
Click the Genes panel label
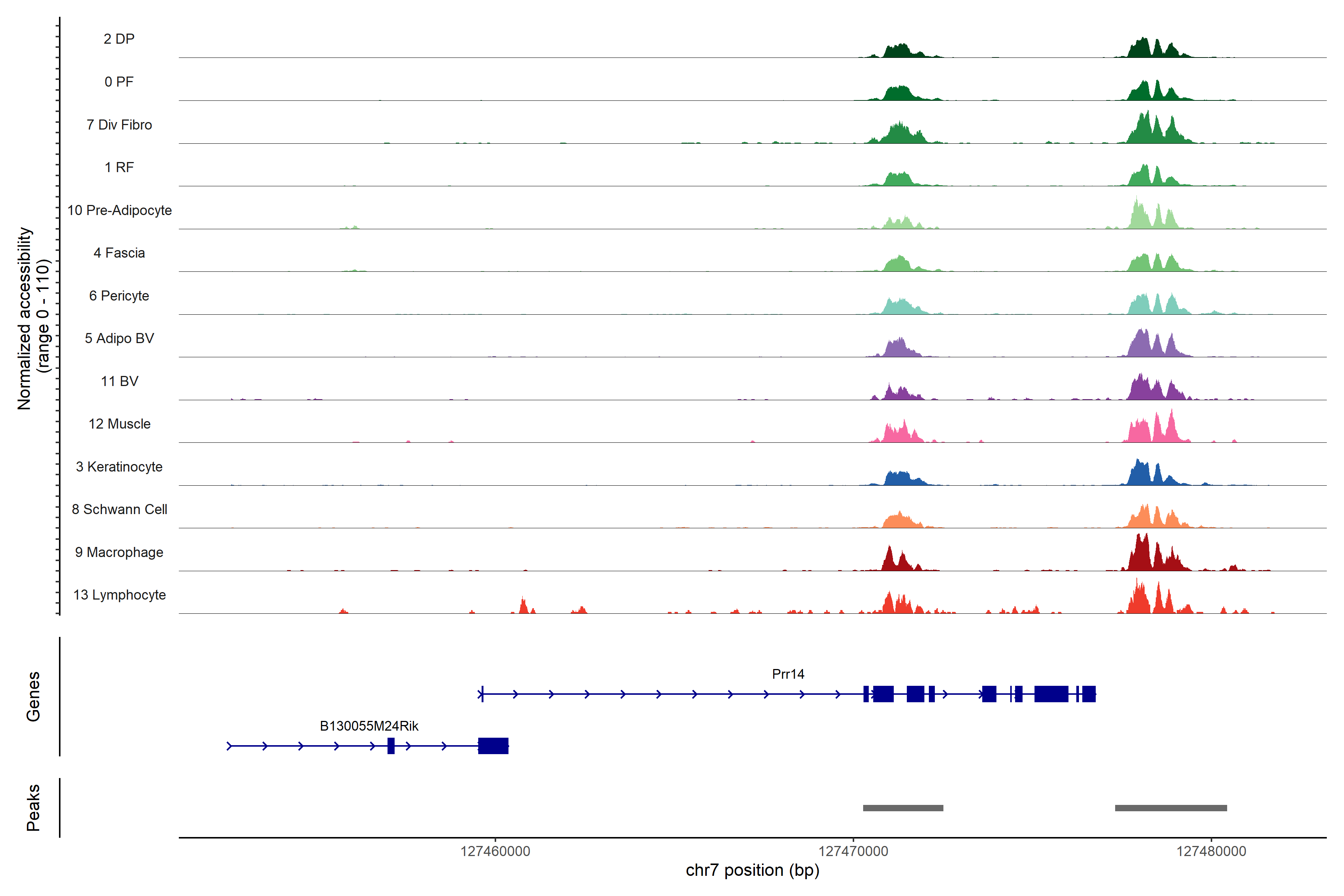33,696
